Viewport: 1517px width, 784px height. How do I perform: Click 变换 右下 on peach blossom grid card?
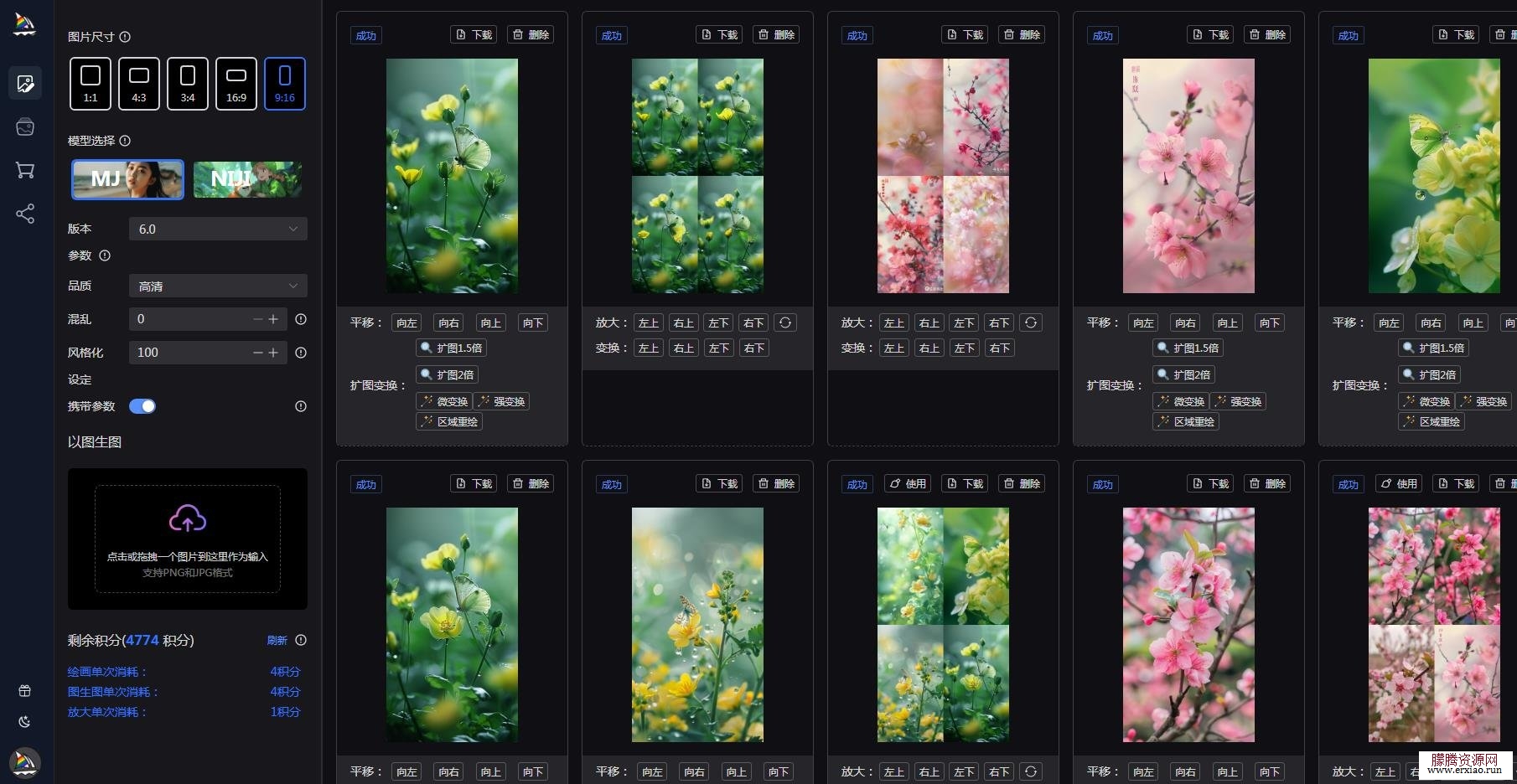[999, 348]
